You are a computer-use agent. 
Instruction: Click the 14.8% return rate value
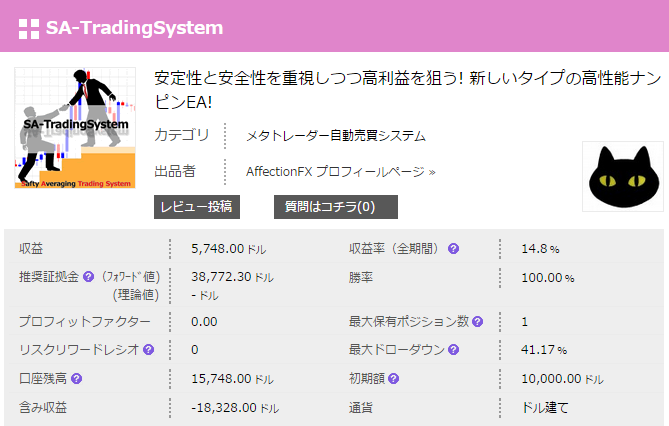coord(540,248)
